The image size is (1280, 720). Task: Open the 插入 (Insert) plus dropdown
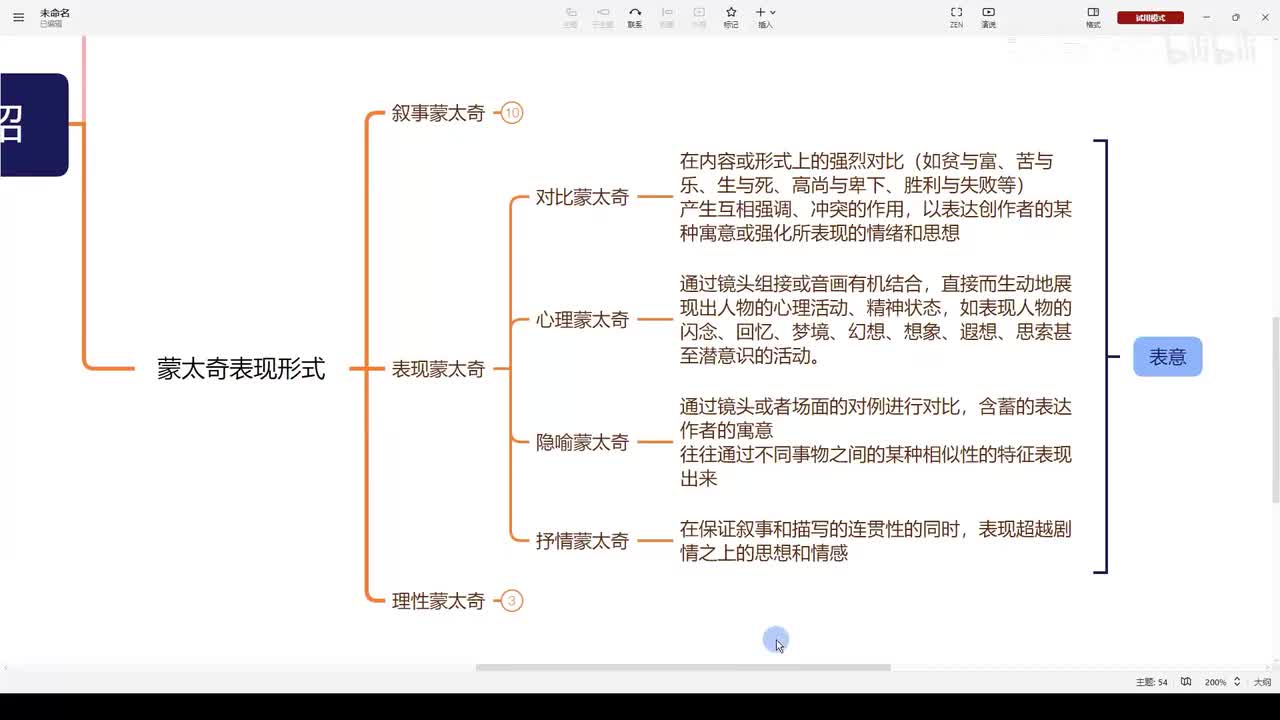[765, 17]
